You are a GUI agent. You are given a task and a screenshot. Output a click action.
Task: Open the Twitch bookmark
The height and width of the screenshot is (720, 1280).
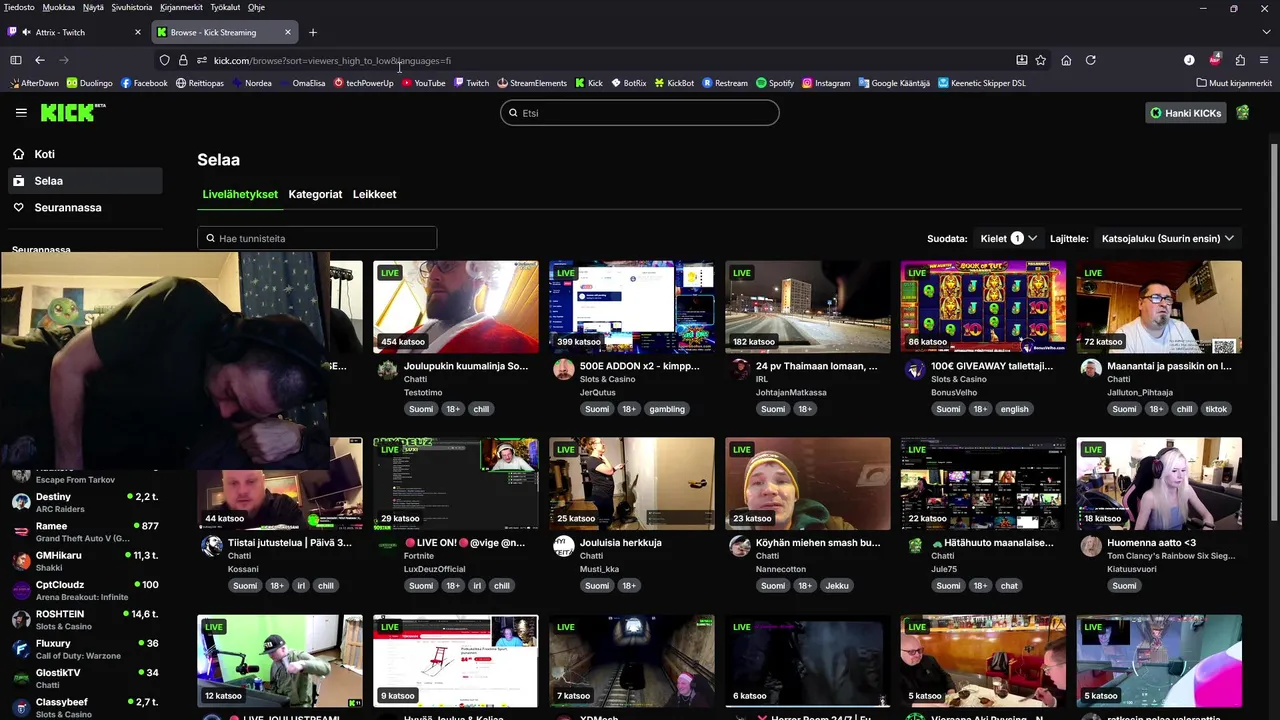point(471,83)
